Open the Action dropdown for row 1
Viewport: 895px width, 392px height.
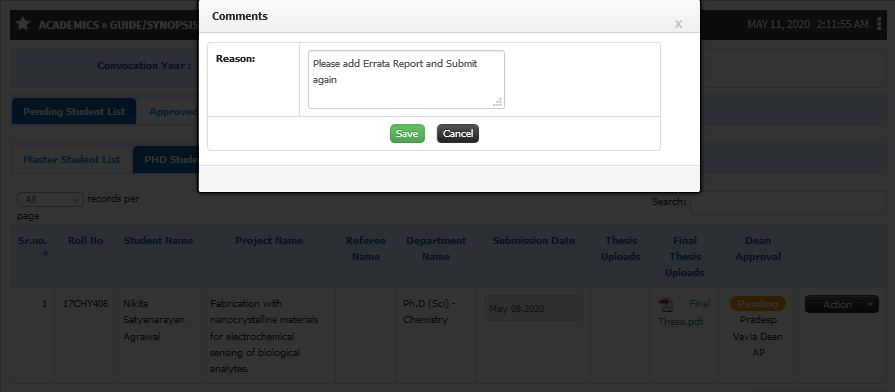click(x=841, y=305)
